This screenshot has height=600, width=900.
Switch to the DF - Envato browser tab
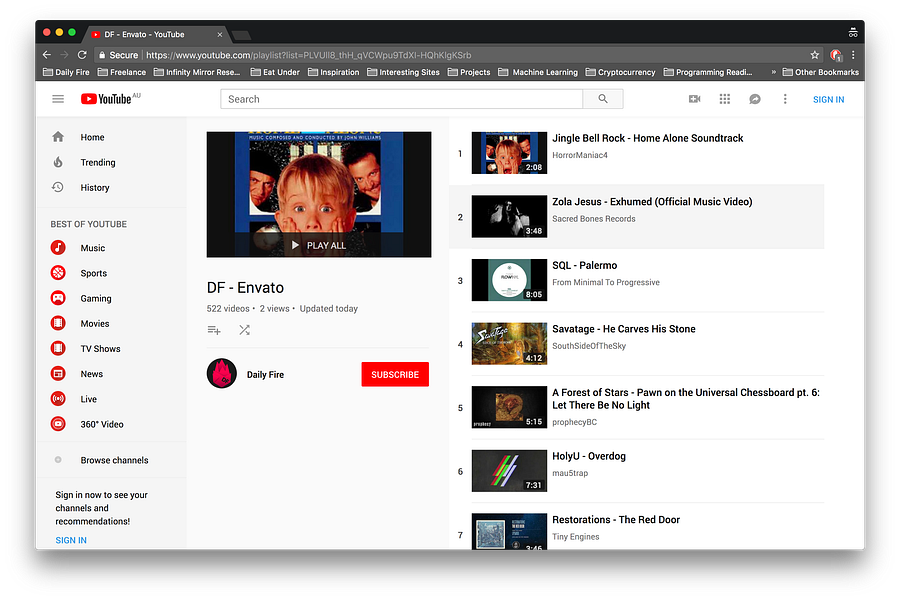coord(156,34)
